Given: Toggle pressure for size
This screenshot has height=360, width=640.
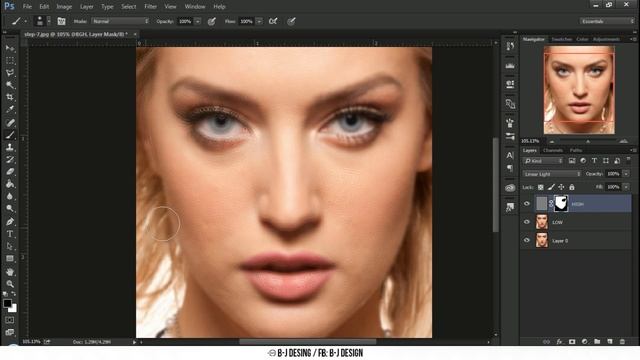Looking at the screenshot, I should coord(291,21).
